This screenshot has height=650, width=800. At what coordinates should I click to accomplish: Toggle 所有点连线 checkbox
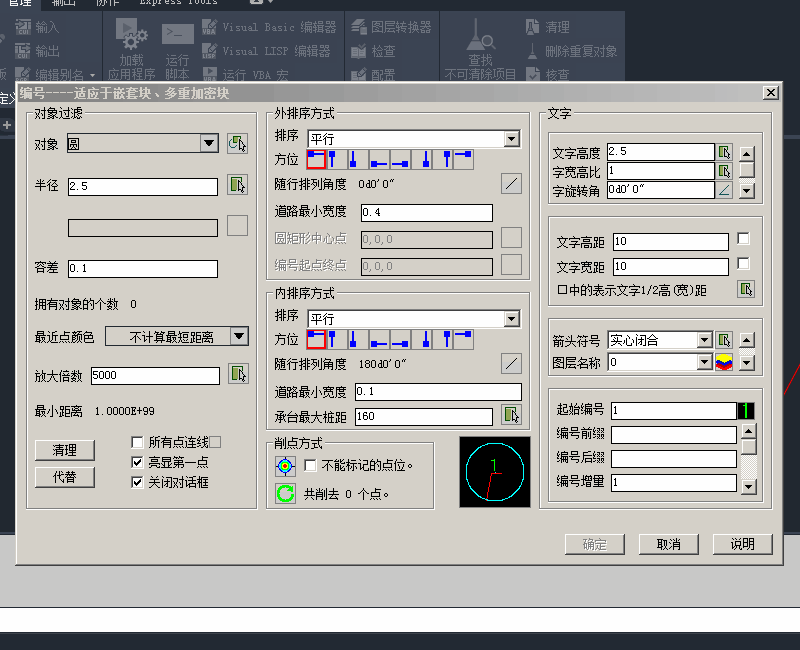(137, 442)
